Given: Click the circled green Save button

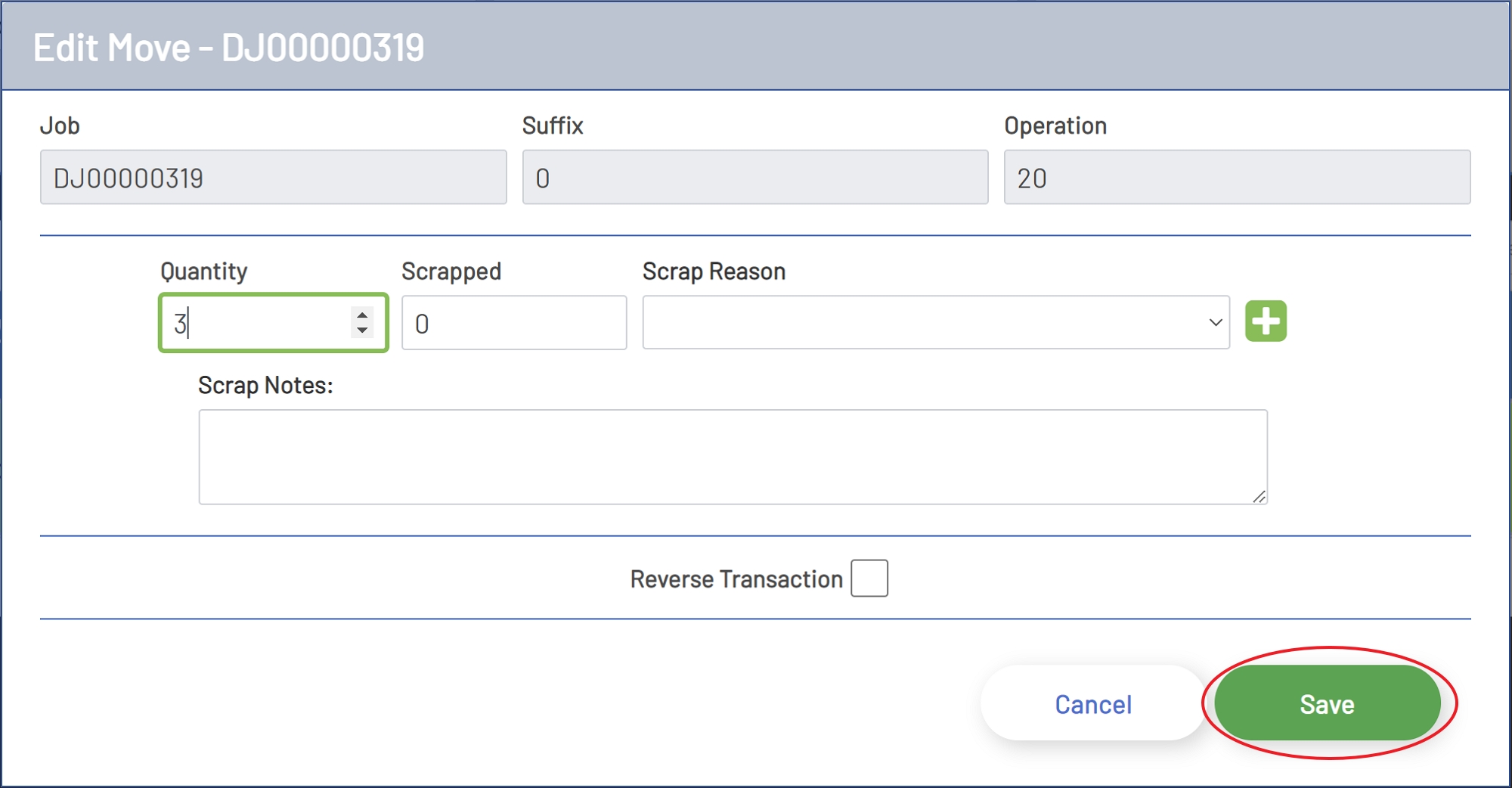Looking at the screenshot, I should (x=1327, y=703).
